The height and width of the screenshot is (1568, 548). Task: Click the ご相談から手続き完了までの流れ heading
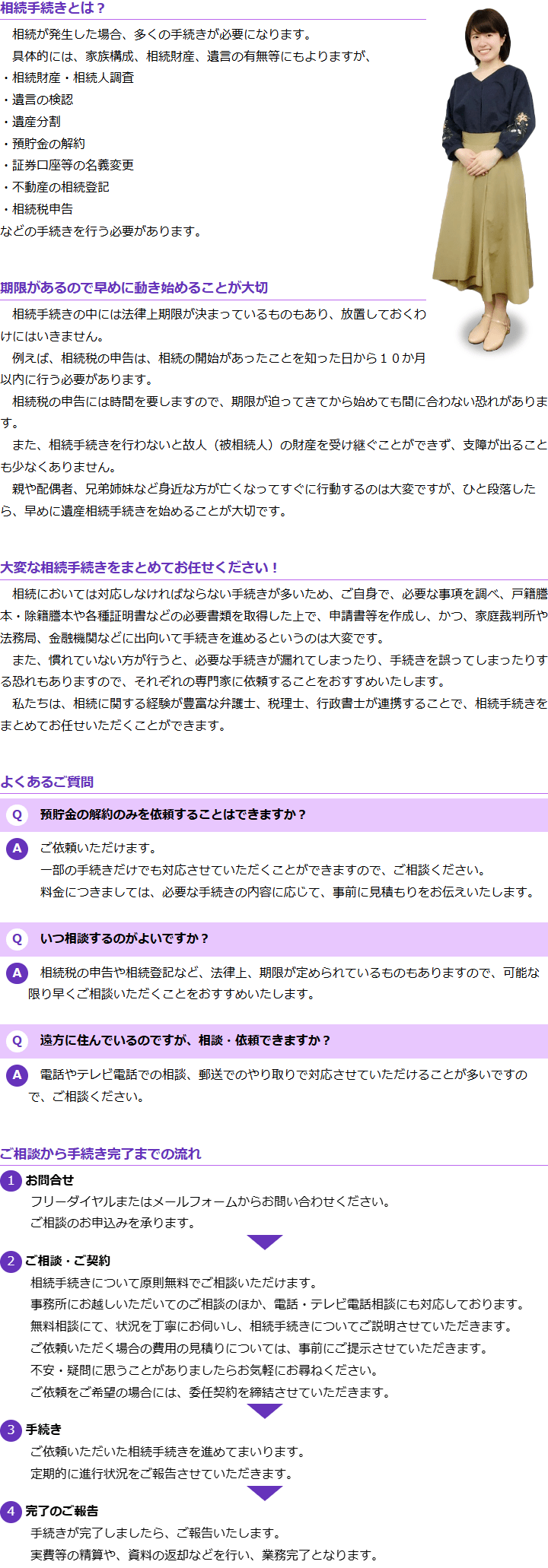pos(100,1154)
